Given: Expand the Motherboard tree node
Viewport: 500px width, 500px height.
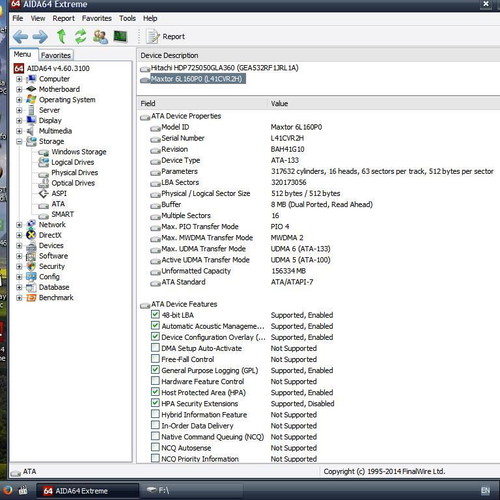Looking at the screenshot, I should (x=19, y=89).
